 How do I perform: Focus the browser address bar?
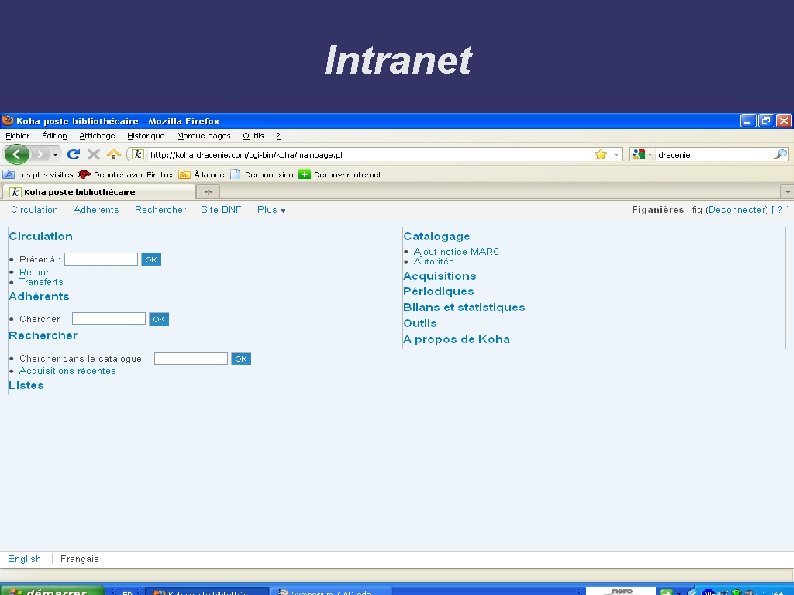click(x=370, y=154)
